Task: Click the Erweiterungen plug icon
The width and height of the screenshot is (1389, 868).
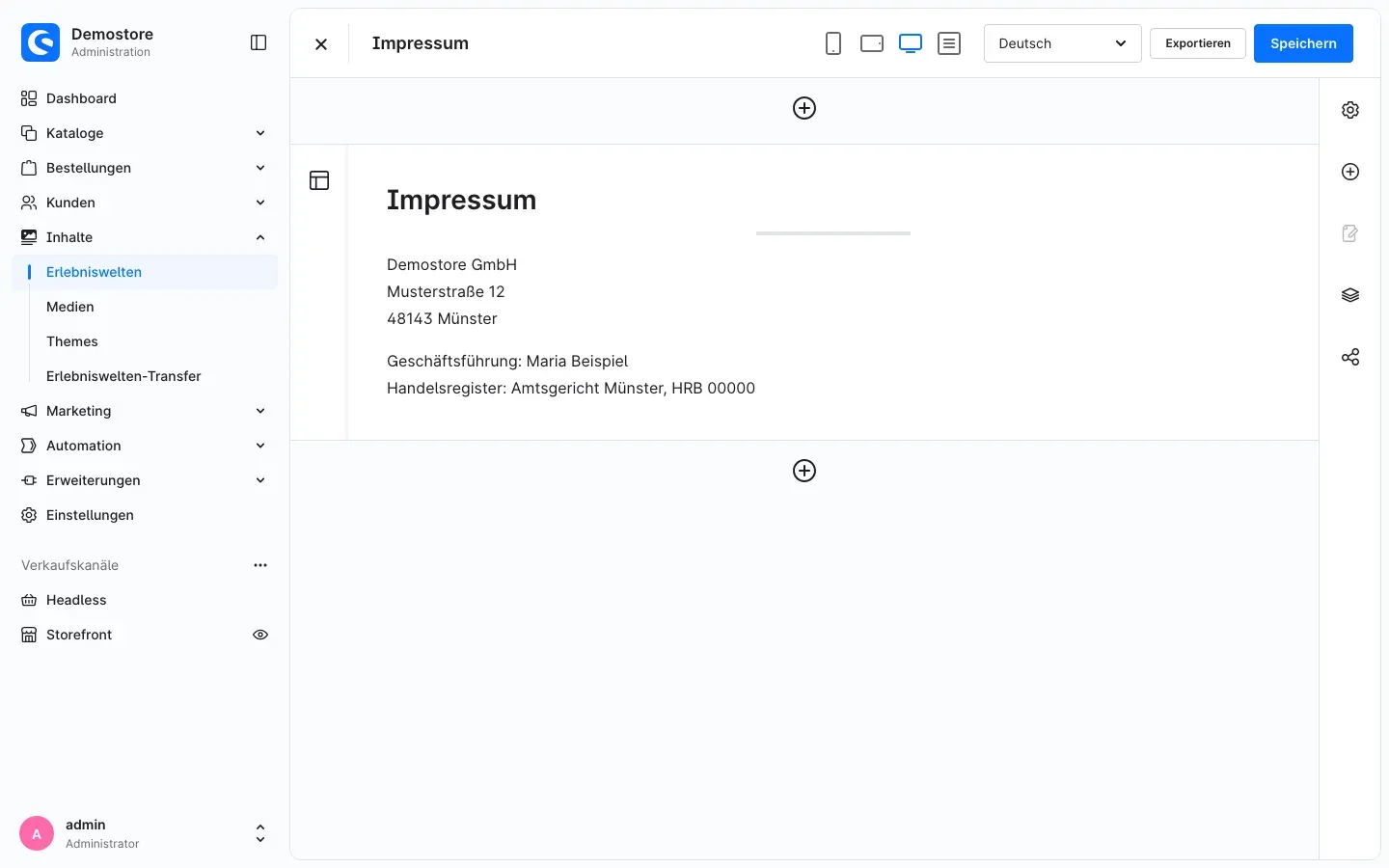Action: [x=29, y=480]
